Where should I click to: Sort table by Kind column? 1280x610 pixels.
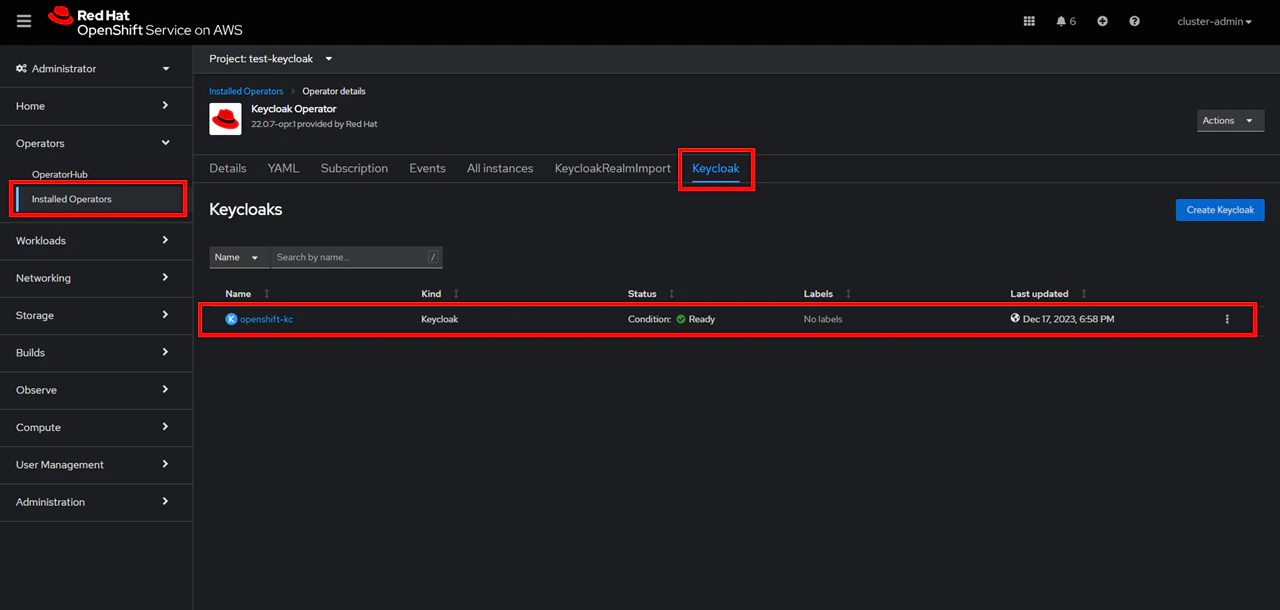point(441,294)
